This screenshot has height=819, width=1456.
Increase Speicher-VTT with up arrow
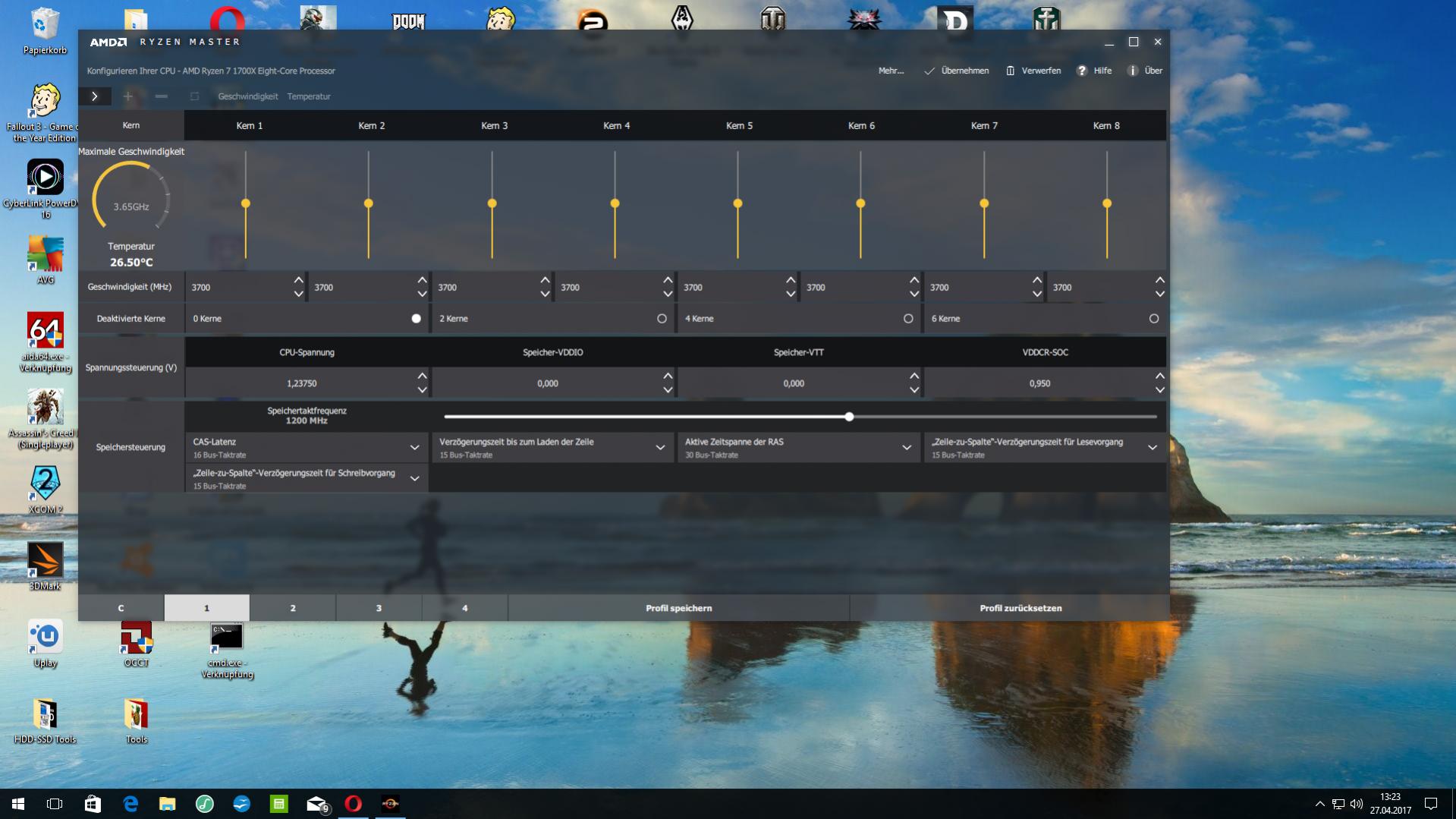click(914, 376)
